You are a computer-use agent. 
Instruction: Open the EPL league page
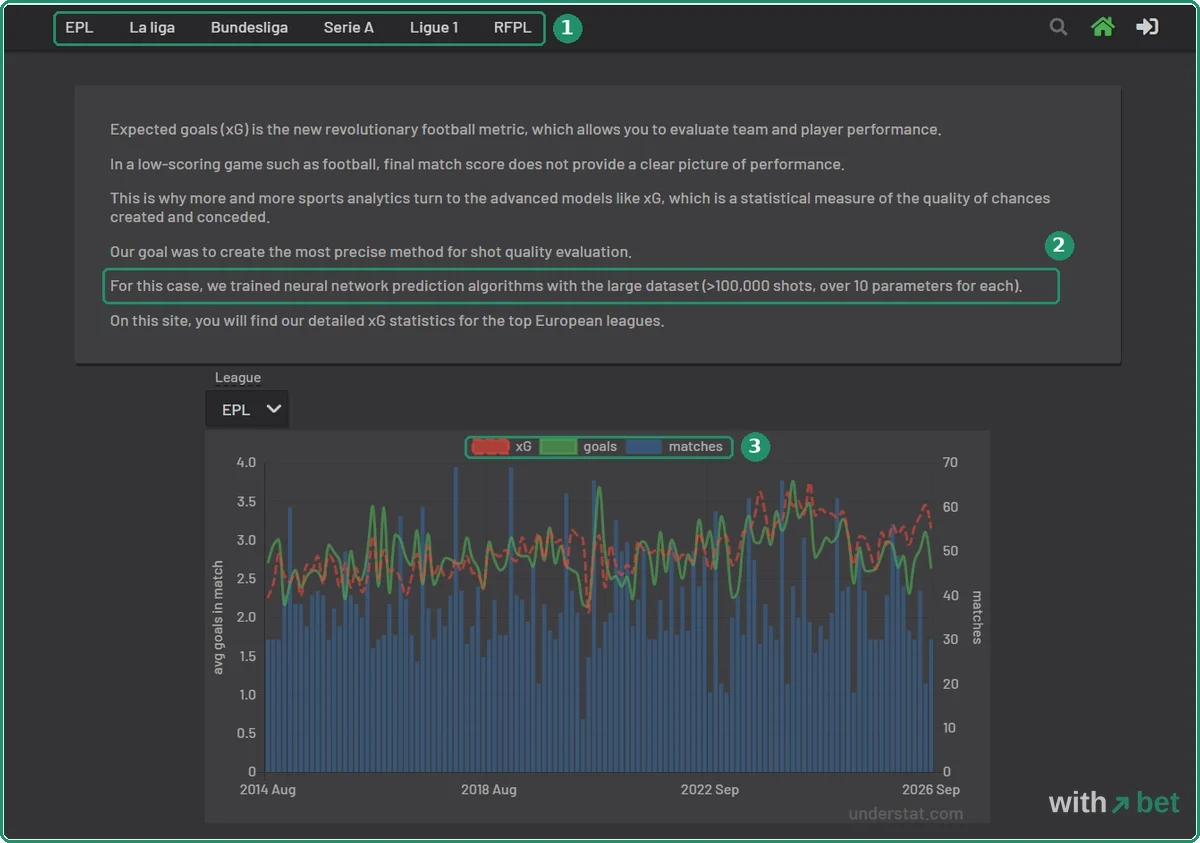pos(79,27)
